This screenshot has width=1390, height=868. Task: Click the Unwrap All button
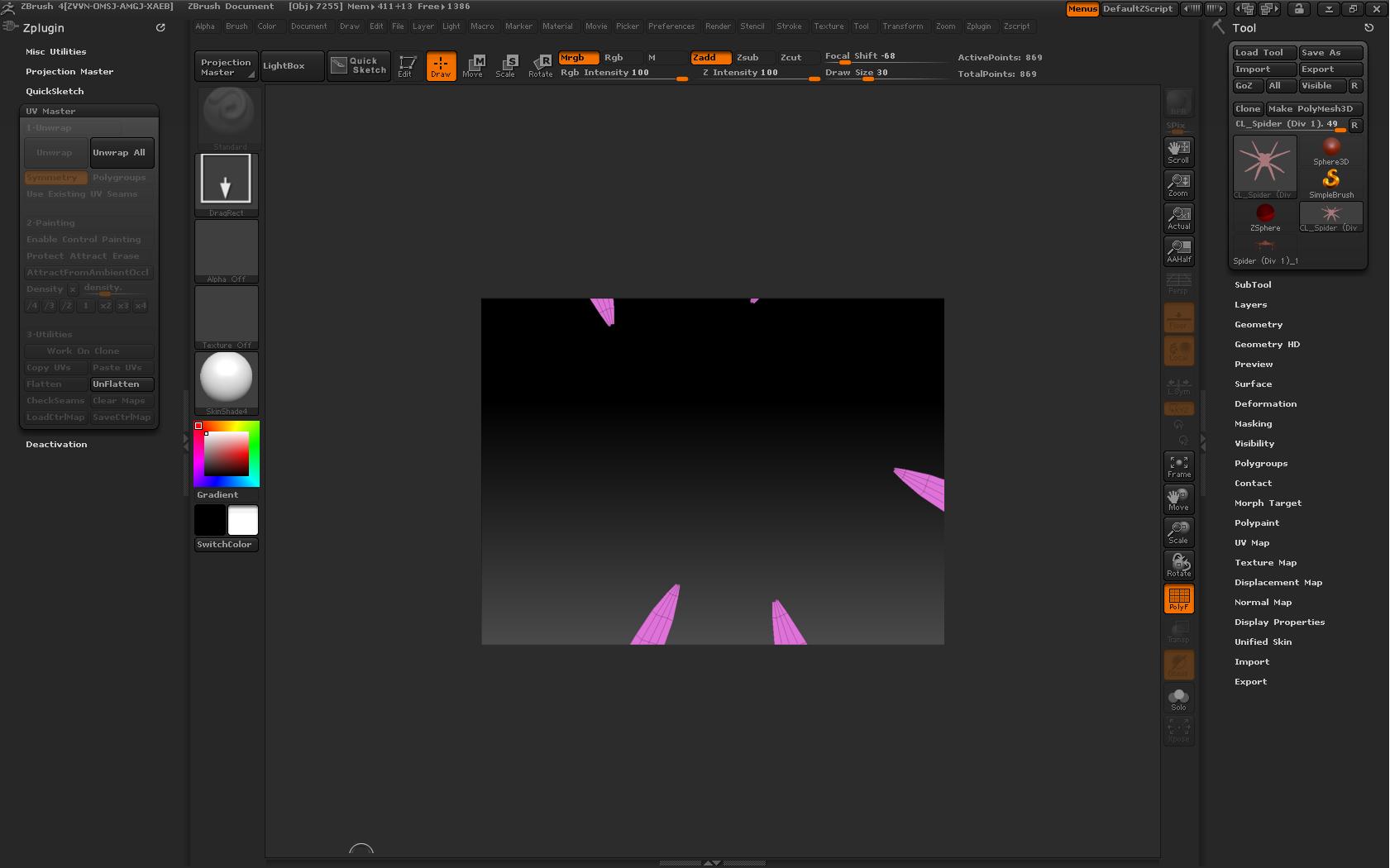(122, 153)
